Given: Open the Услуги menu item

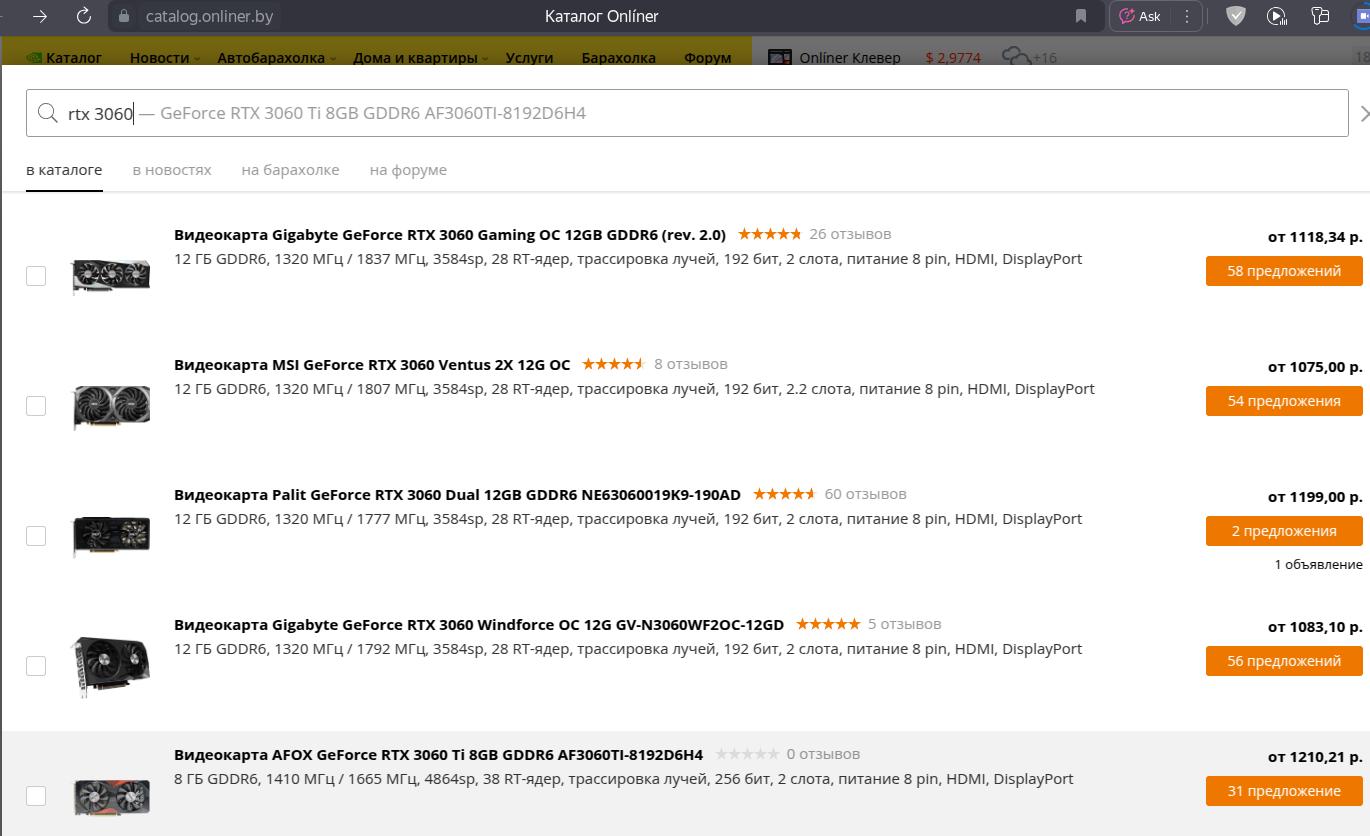Looking at the screenshot, I should click(x=529, y=57).
